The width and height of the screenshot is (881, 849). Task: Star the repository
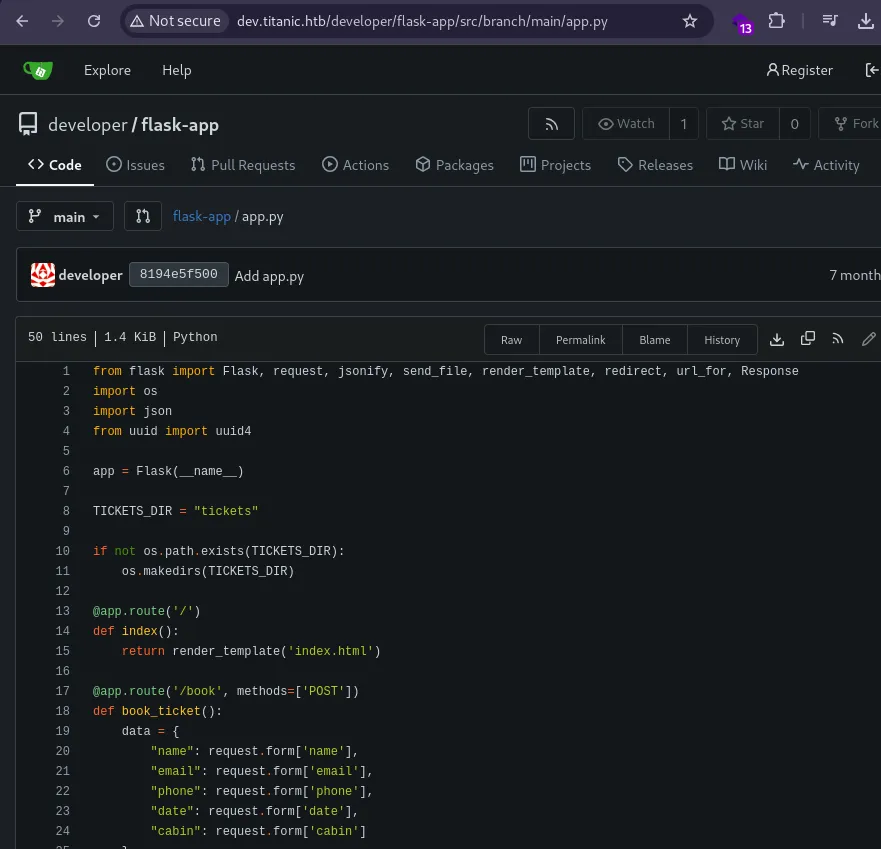[743, 124]
